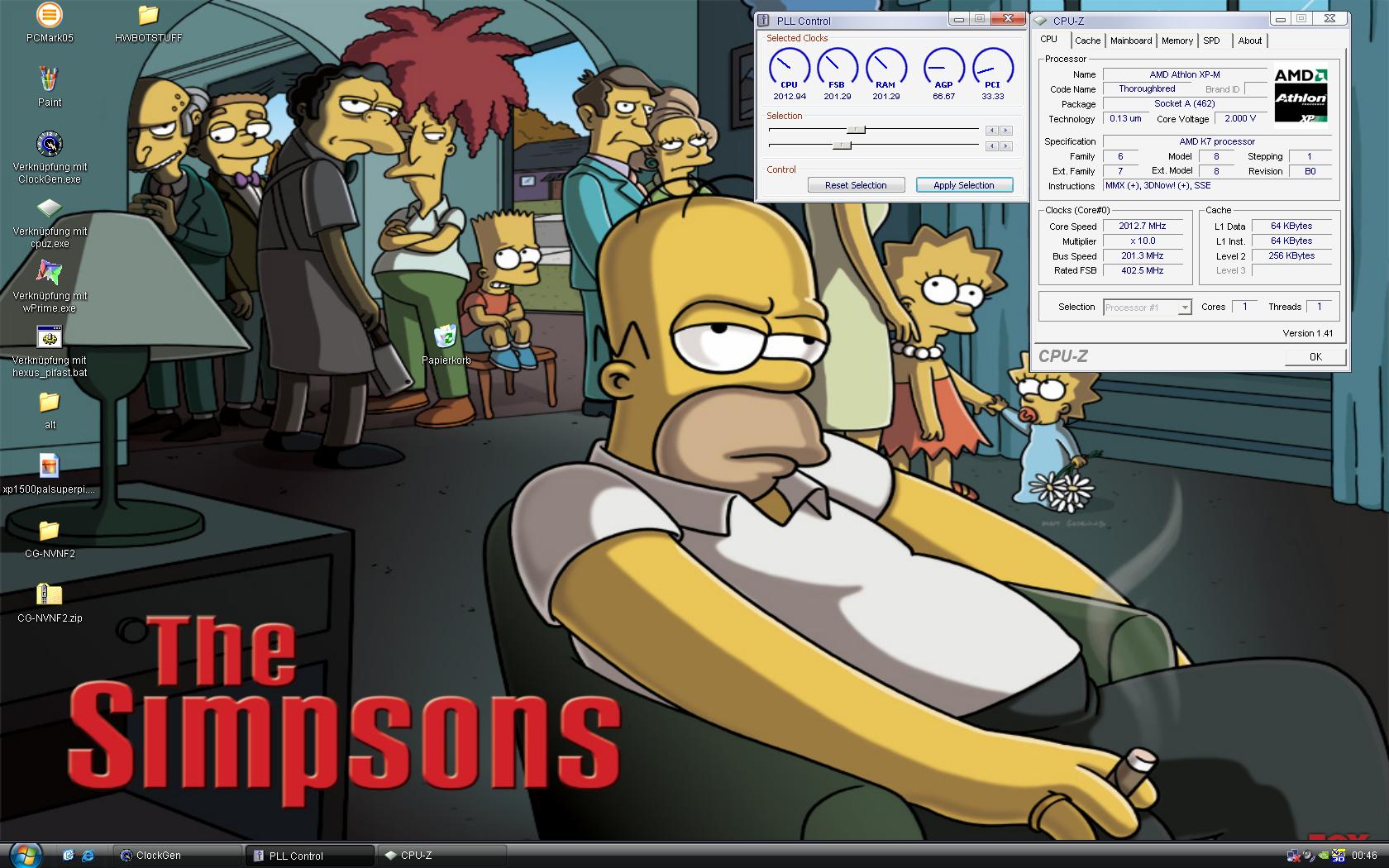Select the xp1500palsuperpi image file icon
The width and height of the screenshot is (1389, 868).
coord(50,466)
